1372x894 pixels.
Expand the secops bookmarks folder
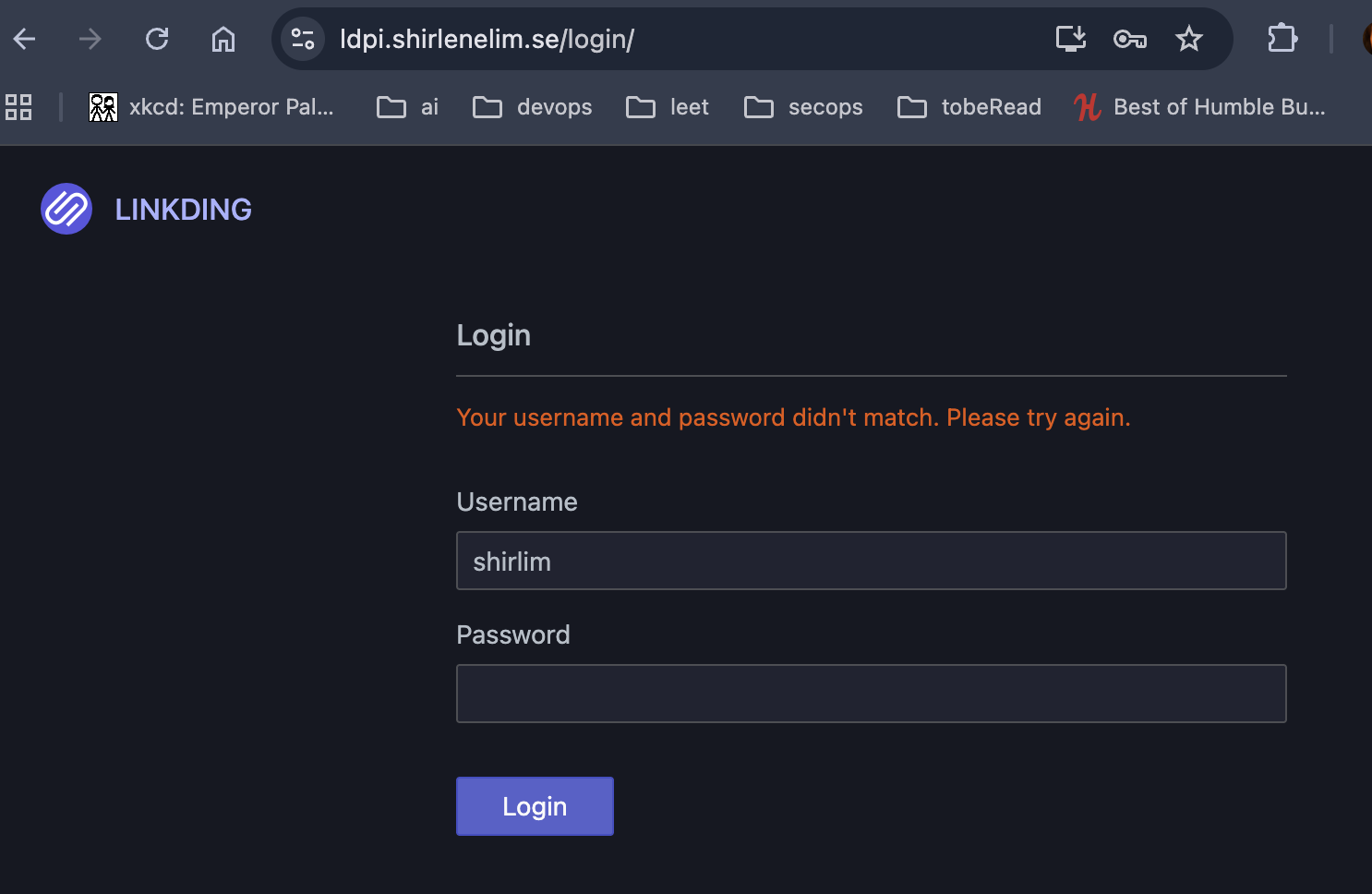pos(803,107)
